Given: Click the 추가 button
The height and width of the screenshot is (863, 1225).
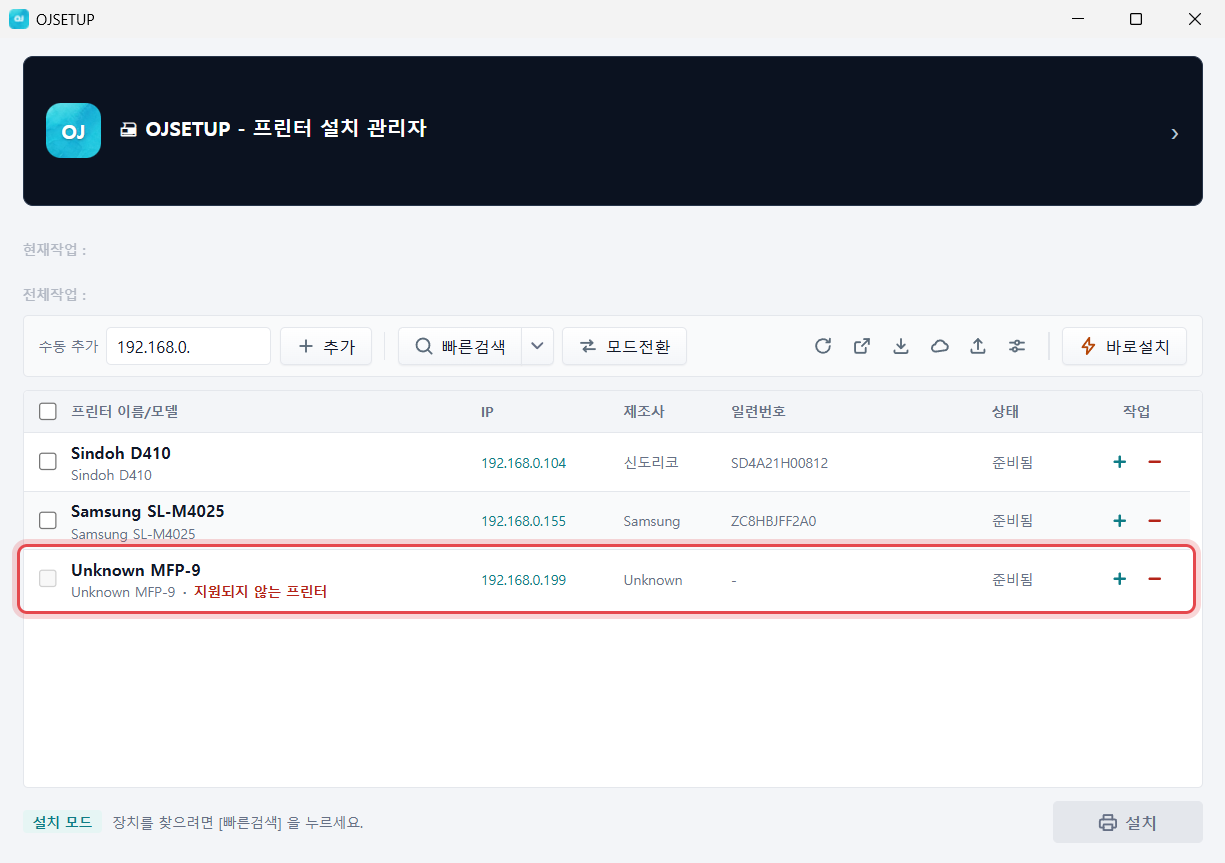Looking at the screenshot, I should pos(326,346).
